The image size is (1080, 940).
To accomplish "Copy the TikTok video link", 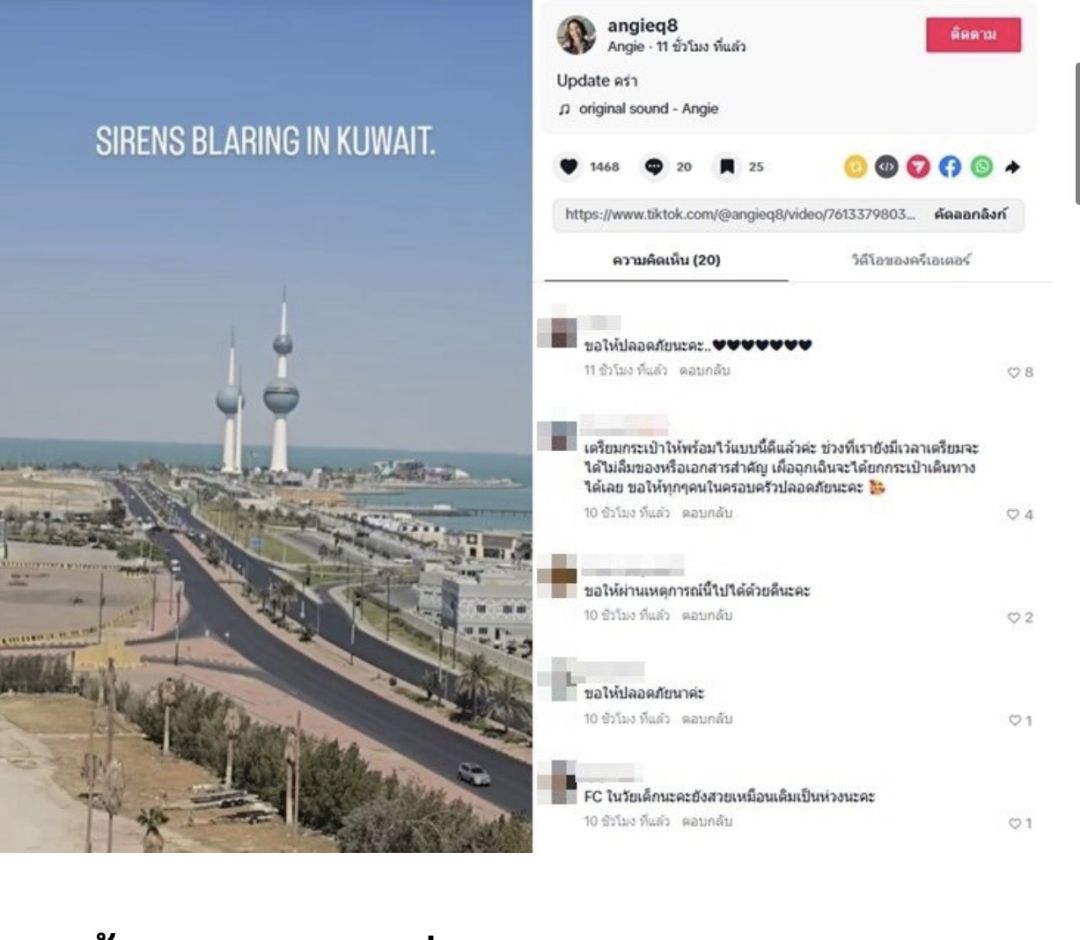I will [970, 214].
